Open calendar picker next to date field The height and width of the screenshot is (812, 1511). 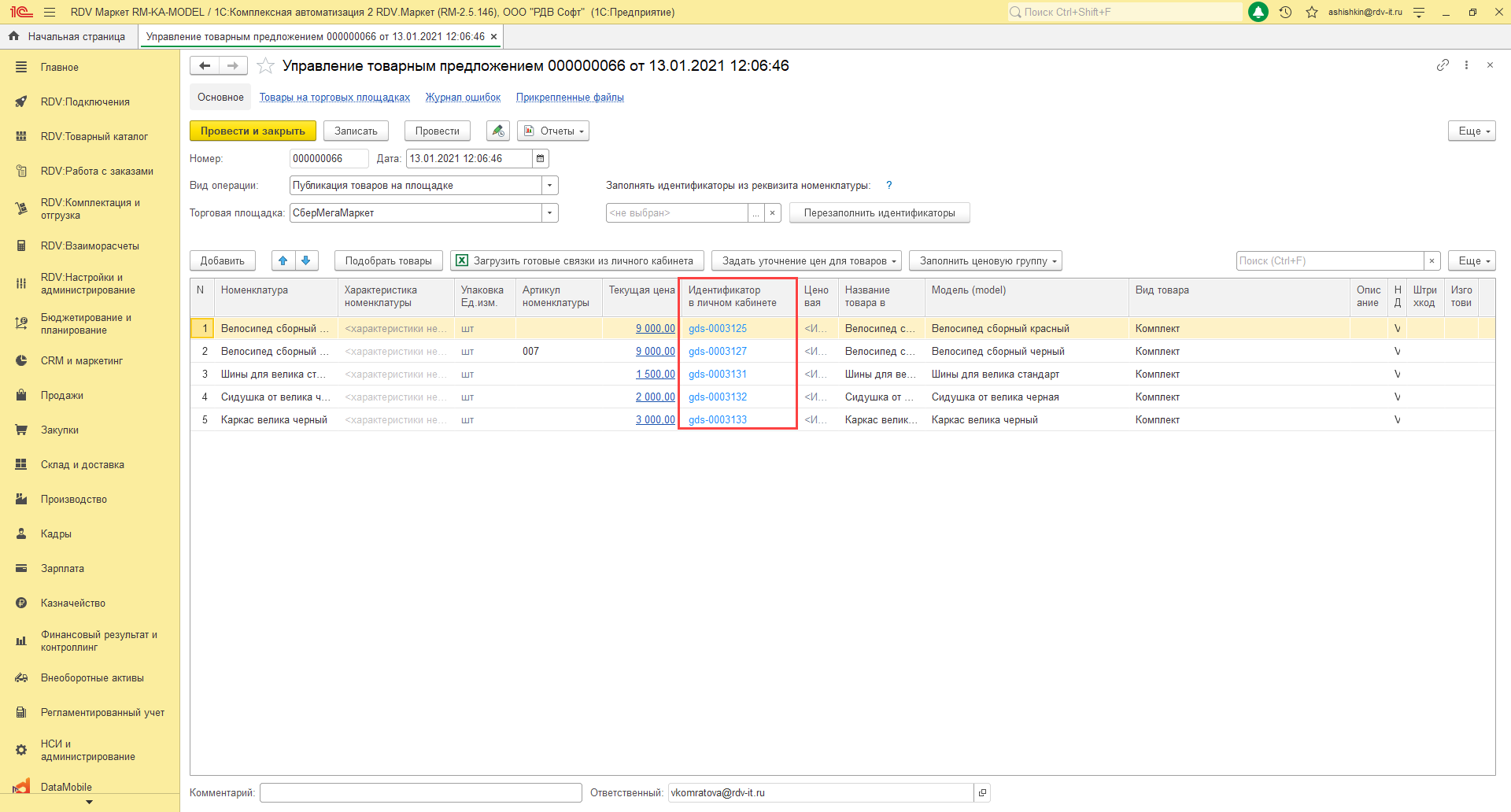click(x=541, y=159)
